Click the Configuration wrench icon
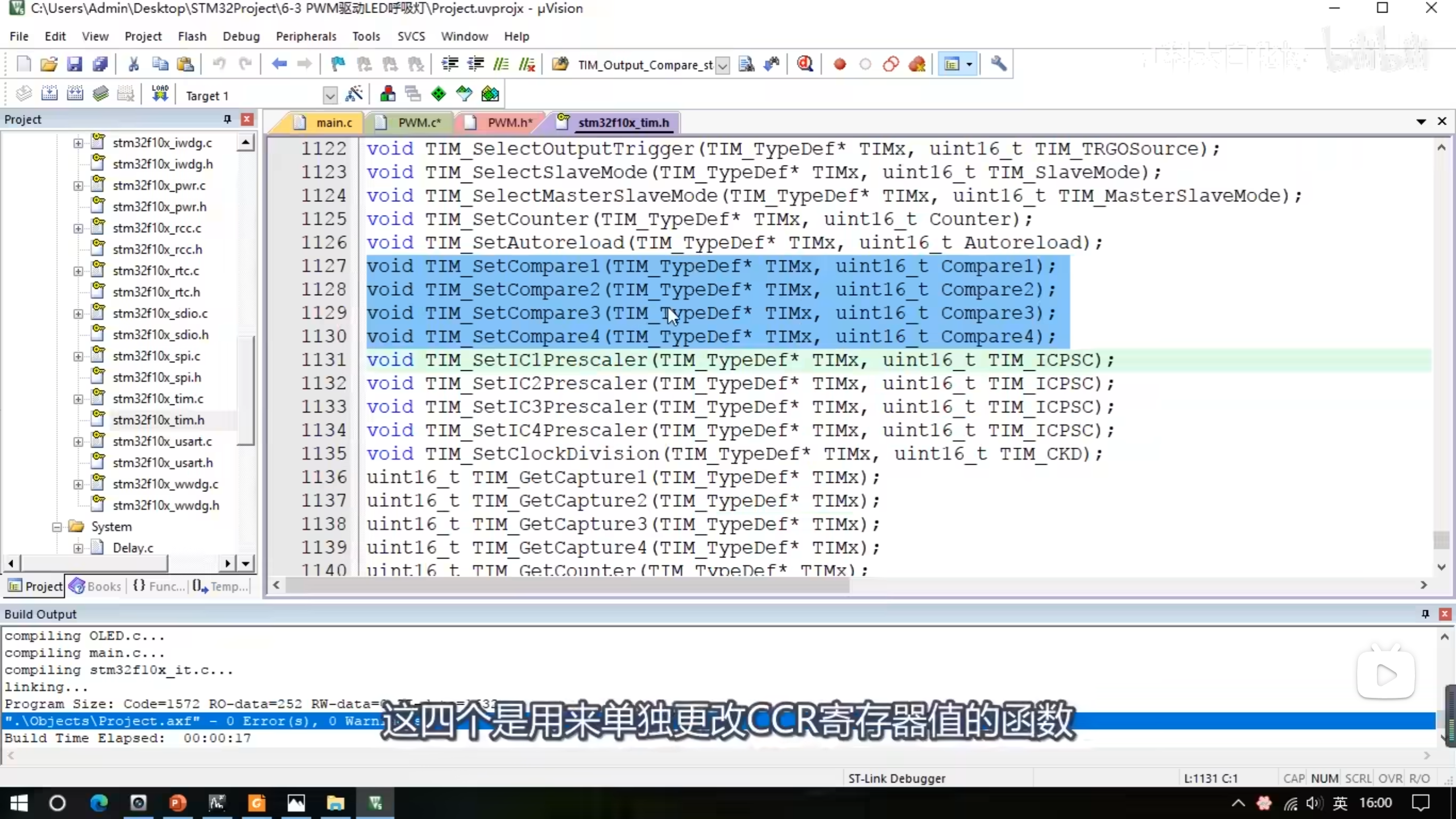This screenshot has width=1456, height=819. pos(998,64)
